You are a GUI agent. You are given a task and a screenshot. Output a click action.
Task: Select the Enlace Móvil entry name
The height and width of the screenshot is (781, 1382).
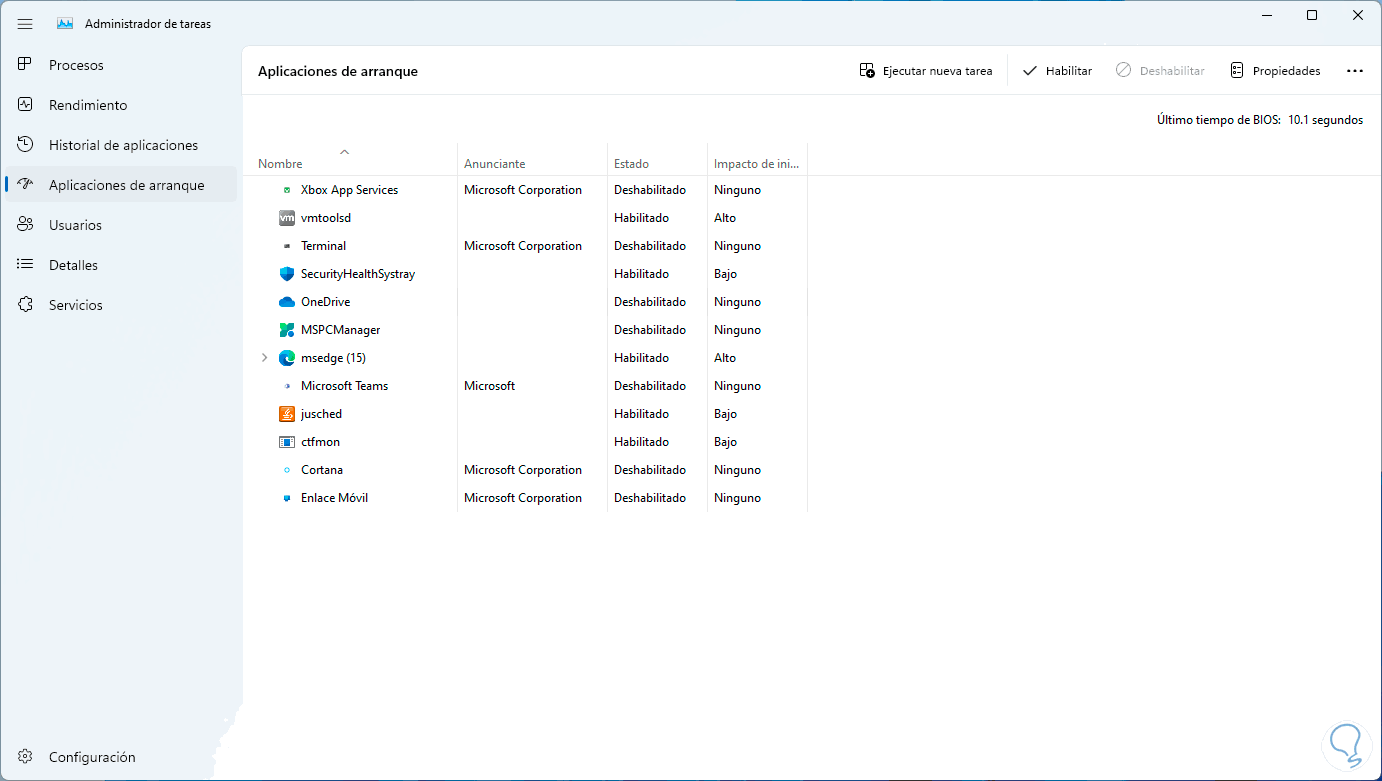tap(334, 498)
